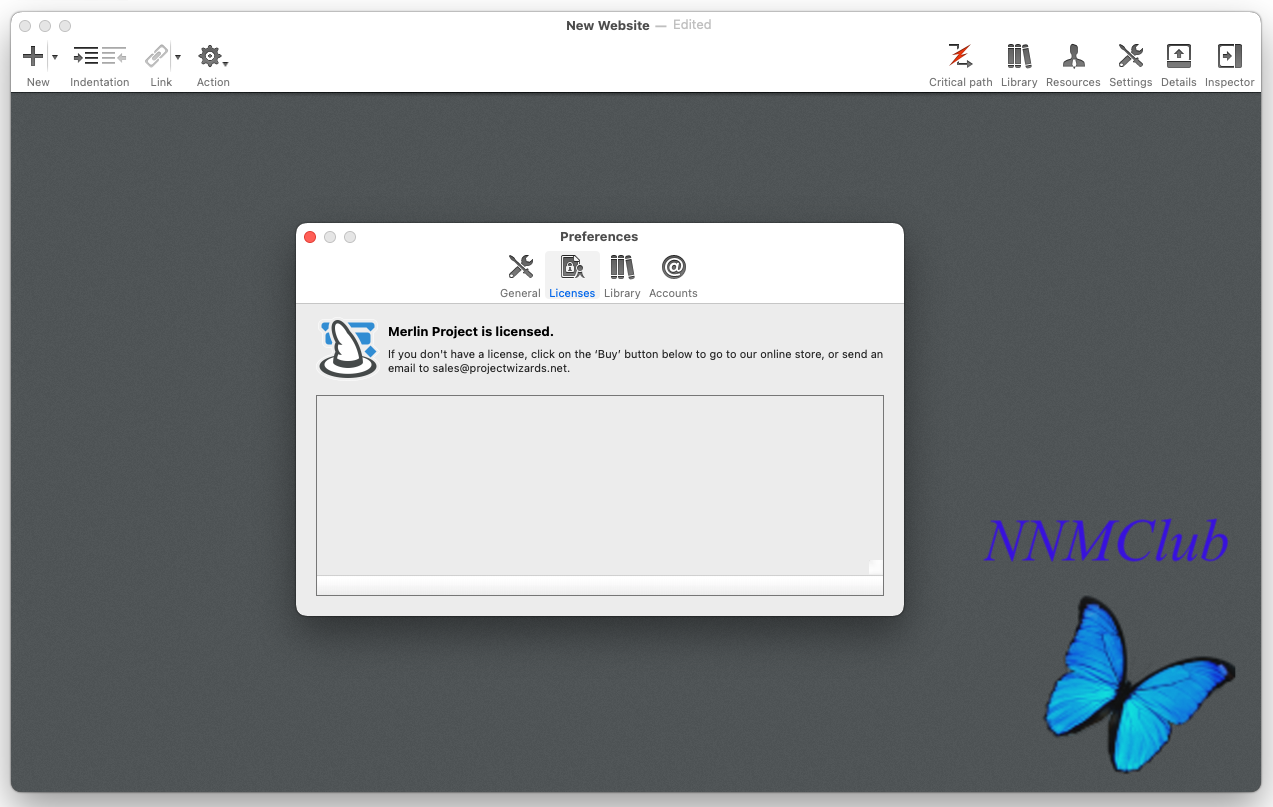Click the 'Merlin Project is licensed.' text
This screenshot has width=1273, height=807.
pyautogui.click(x=471, y=331)
